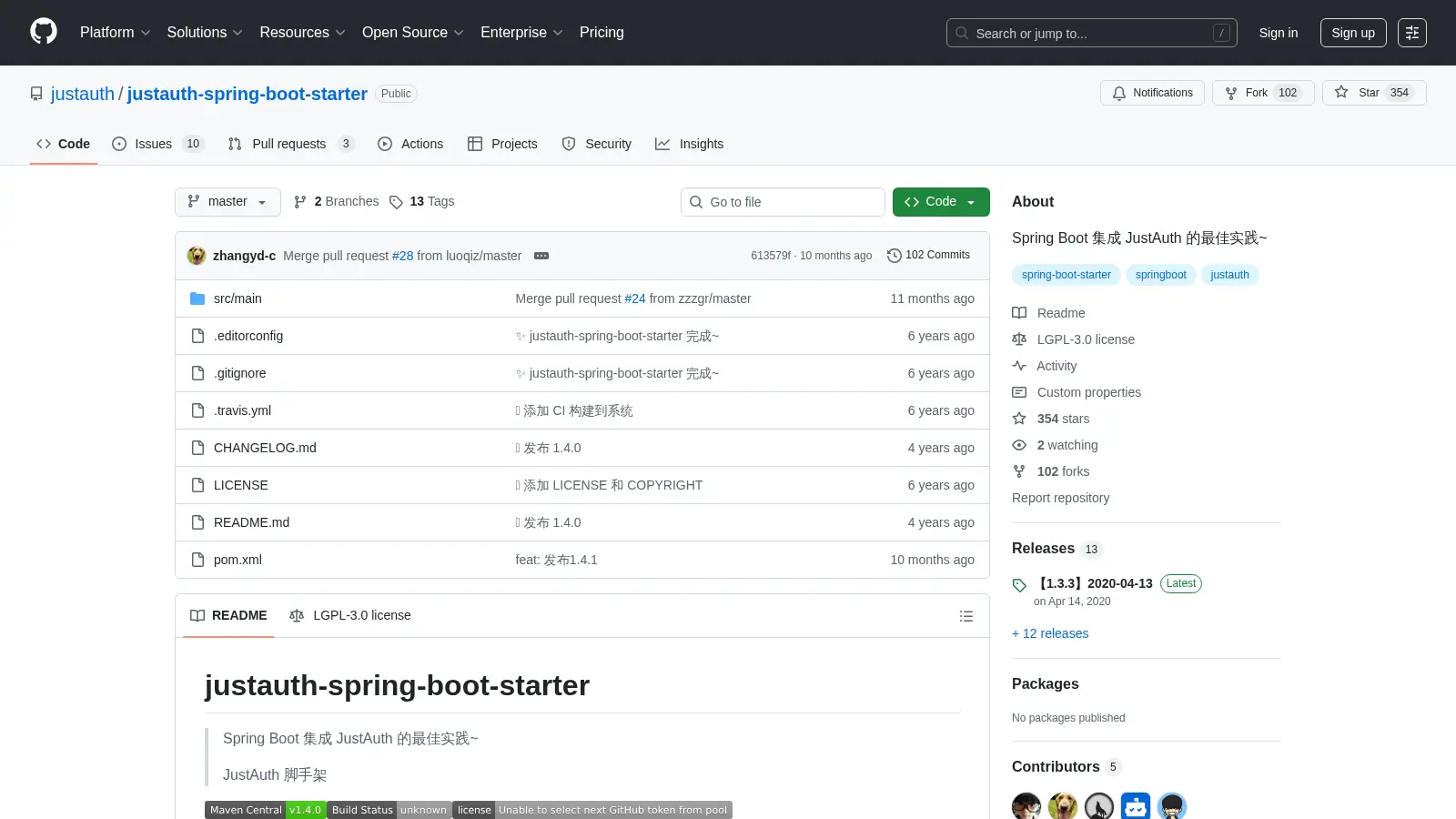
Task: Open master branch selector dropdown
Action: point(227,202)
